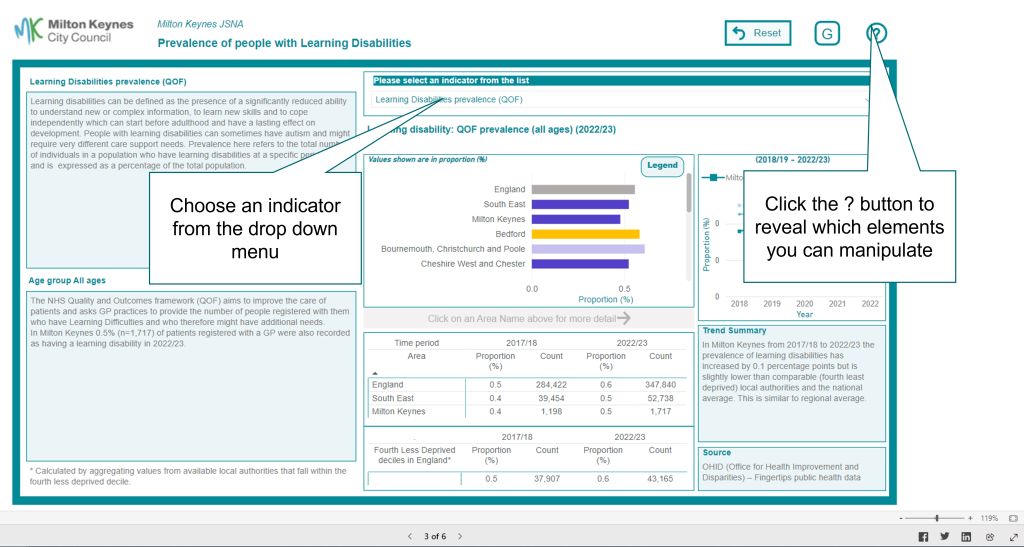Click the ? help button
Screen dimensions: 1024x547
point(876,33)
